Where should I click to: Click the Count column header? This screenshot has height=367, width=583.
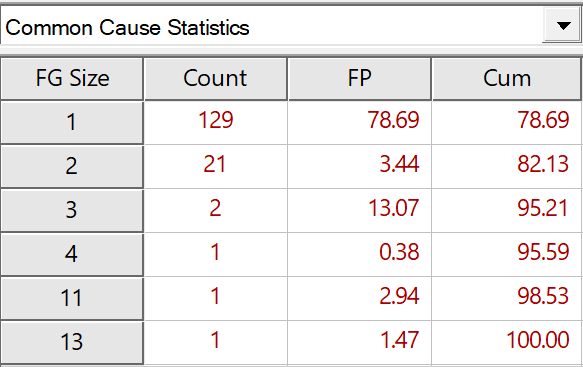(215, 78)
